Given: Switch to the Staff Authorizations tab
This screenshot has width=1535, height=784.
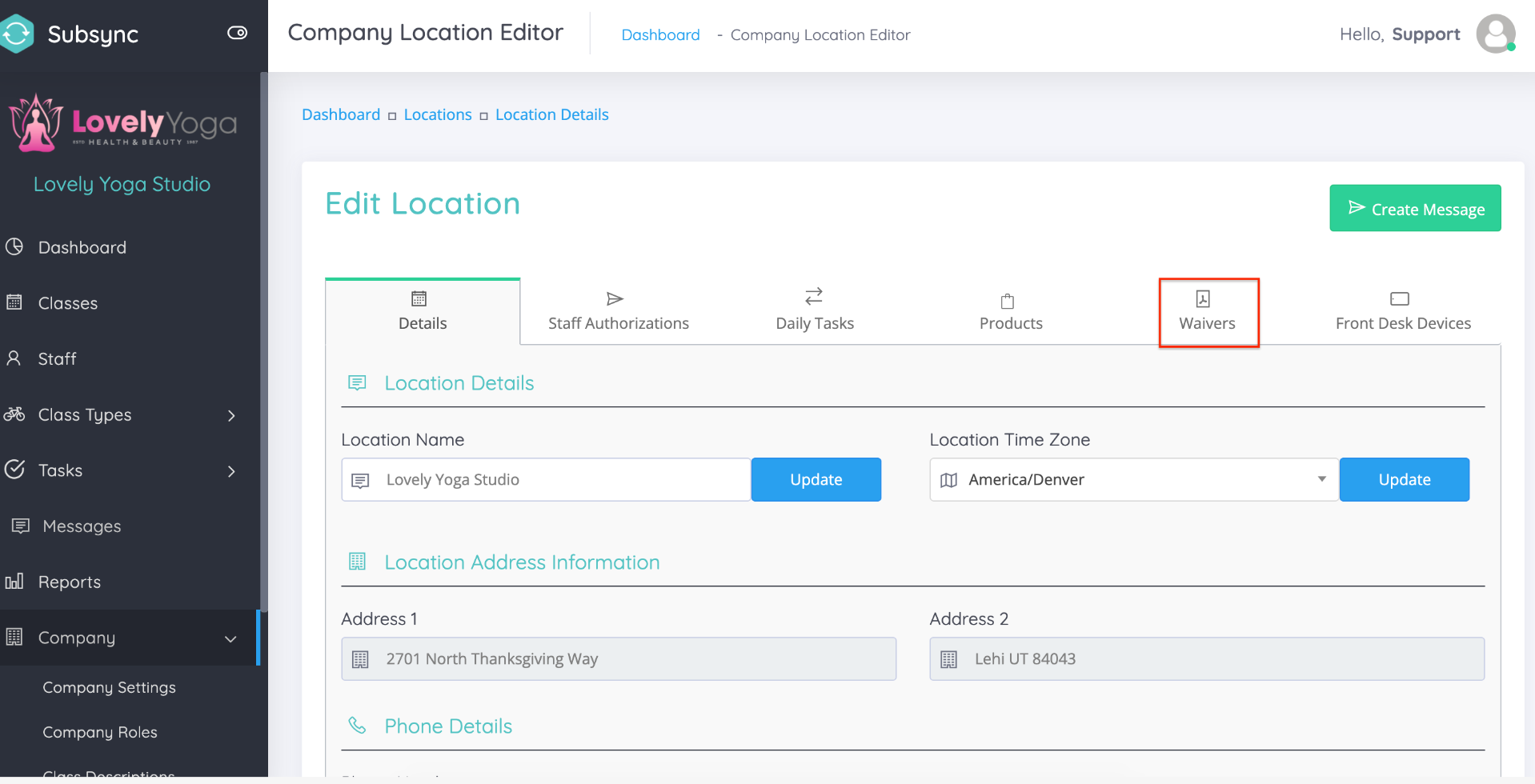Looking at the screenshot, I should 618,311.
